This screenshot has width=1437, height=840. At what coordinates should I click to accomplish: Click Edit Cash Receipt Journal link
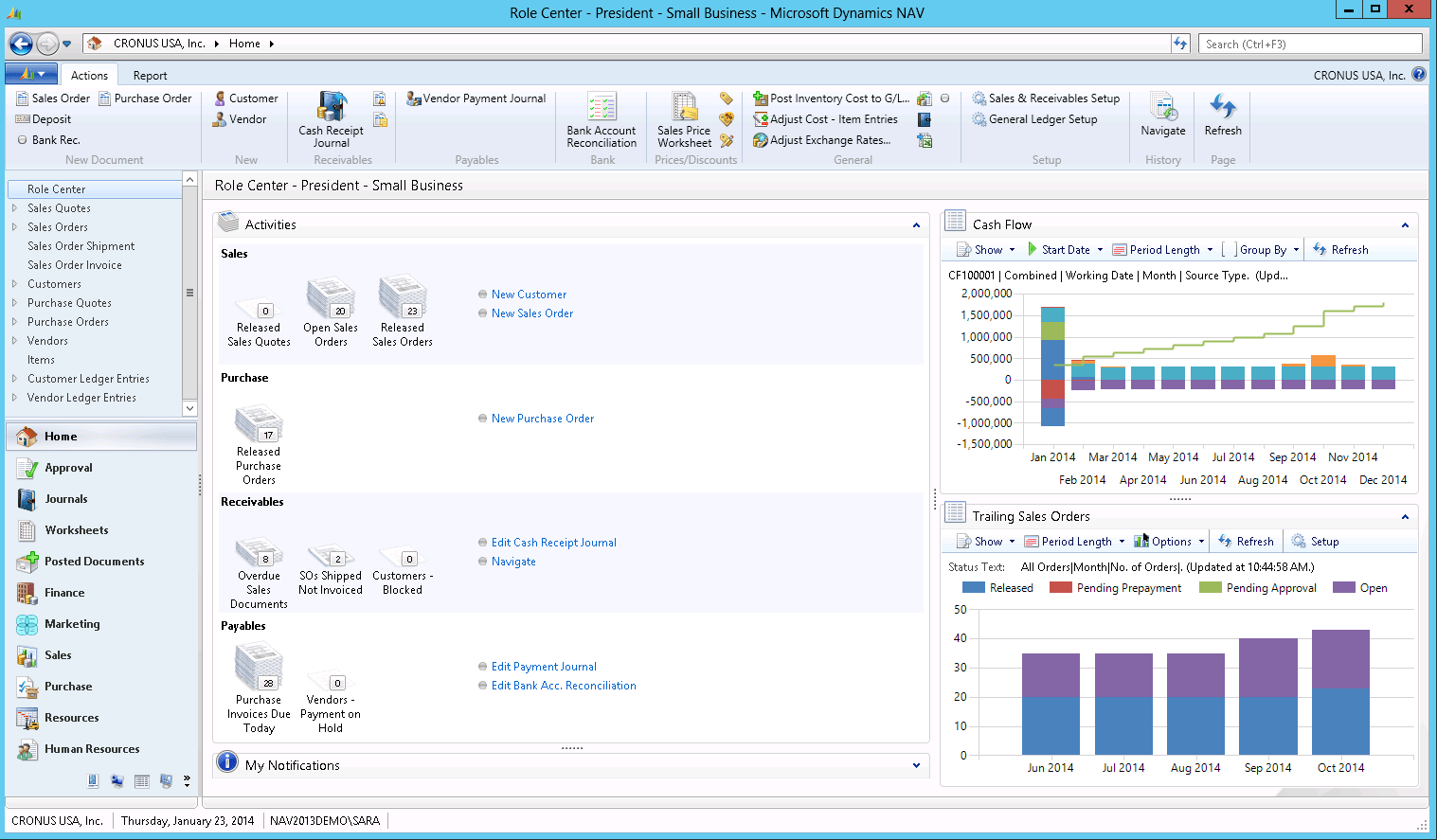coord(554,543)
